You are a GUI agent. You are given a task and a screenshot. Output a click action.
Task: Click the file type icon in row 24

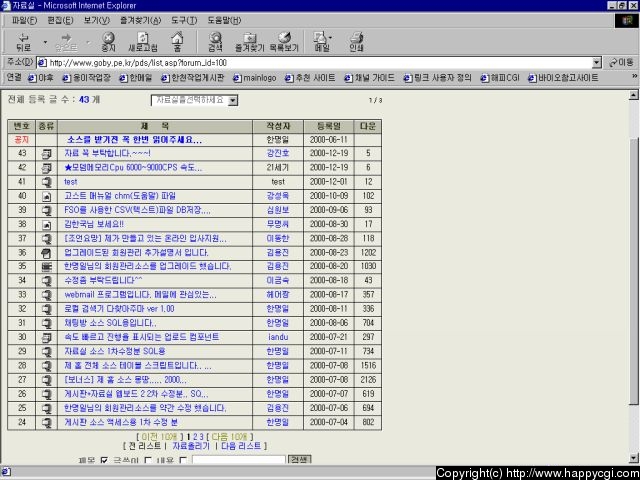click(47, 422)
